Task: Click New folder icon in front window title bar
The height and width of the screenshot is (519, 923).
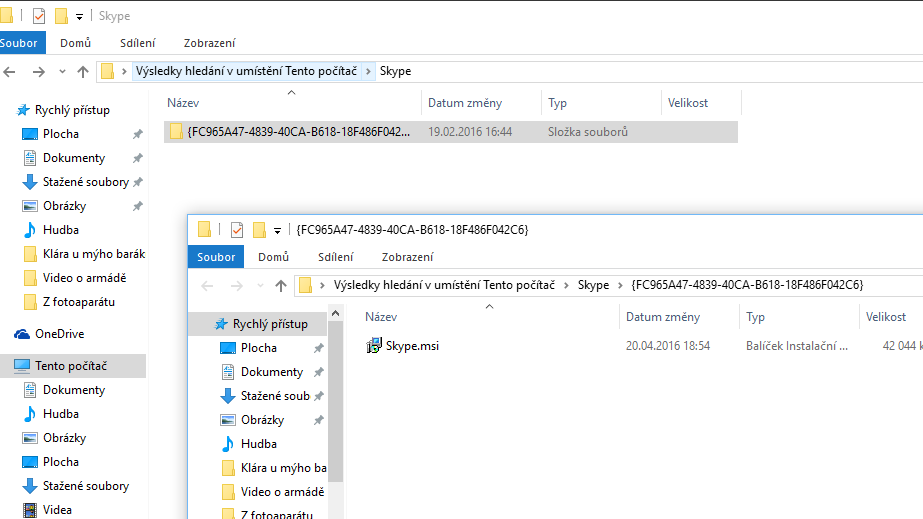Action: tap(259, 229)
